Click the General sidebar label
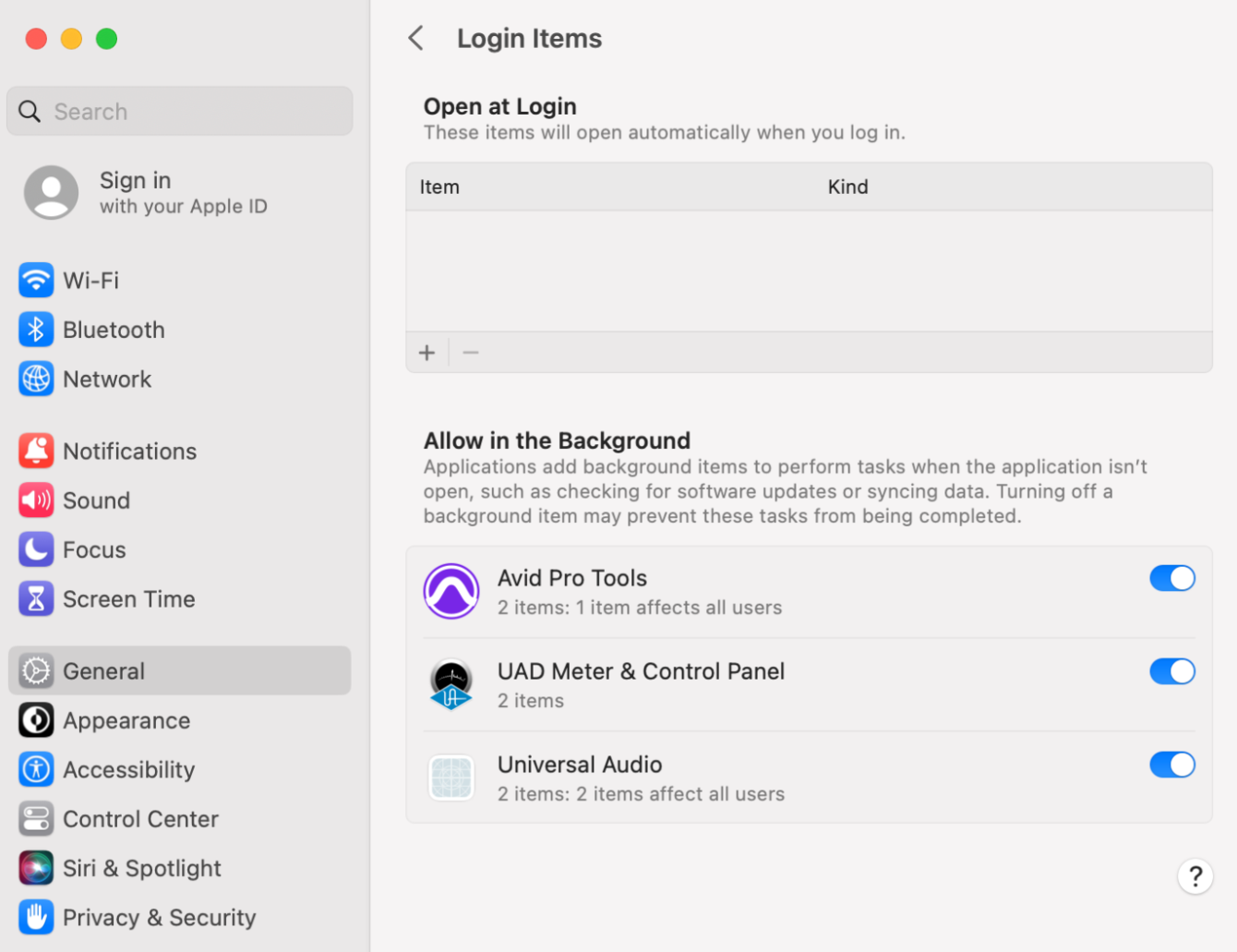 pyautogui.click(x=103, y=671)
